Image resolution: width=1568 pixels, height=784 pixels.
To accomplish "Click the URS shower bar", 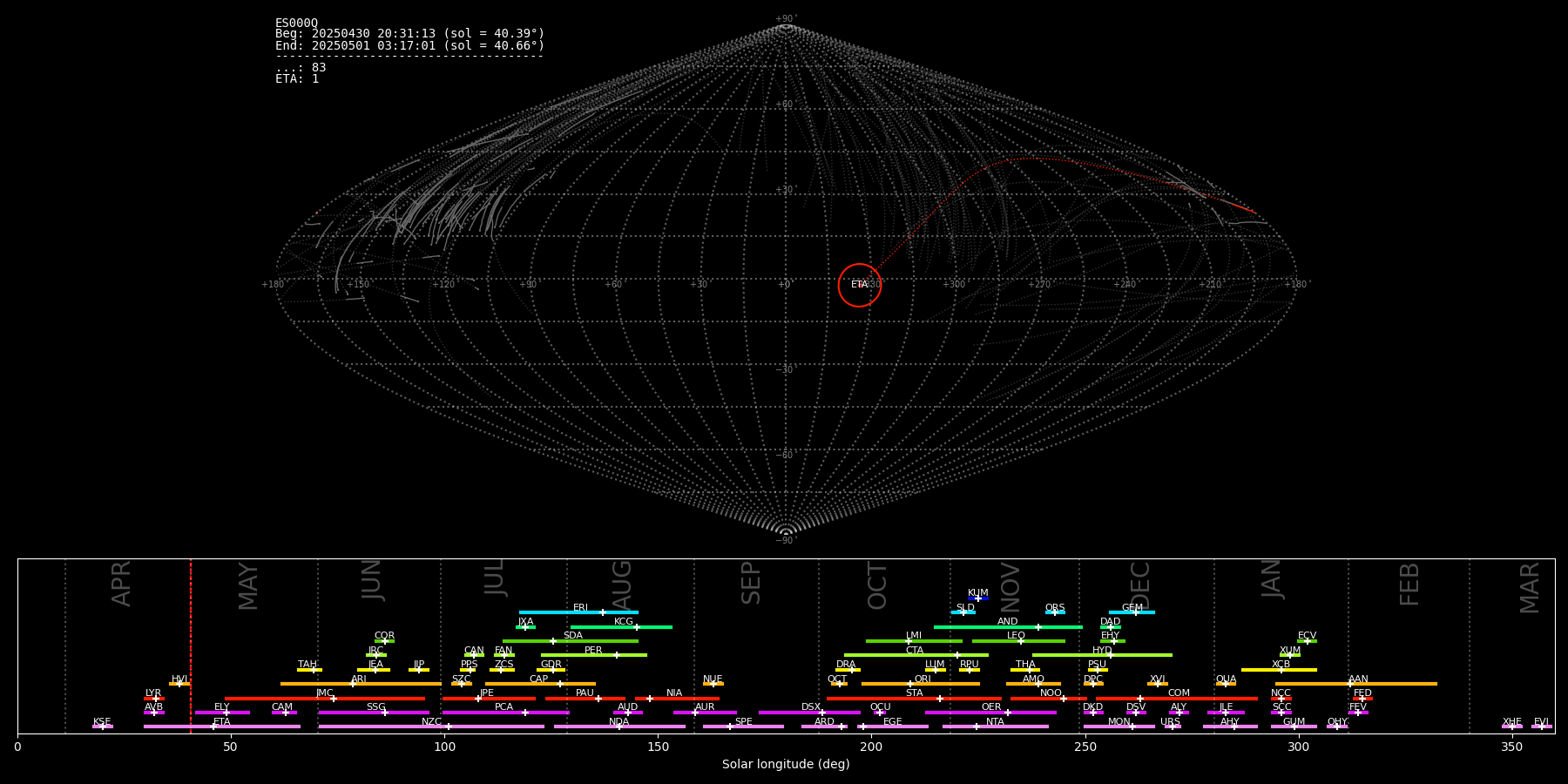I will tap(1173, 727).
